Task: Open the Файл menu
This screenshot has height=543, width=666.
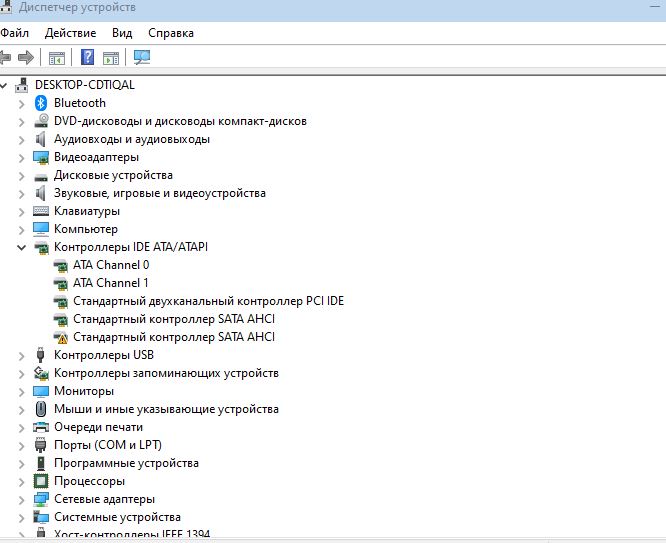Action: [x=14, y=33]
